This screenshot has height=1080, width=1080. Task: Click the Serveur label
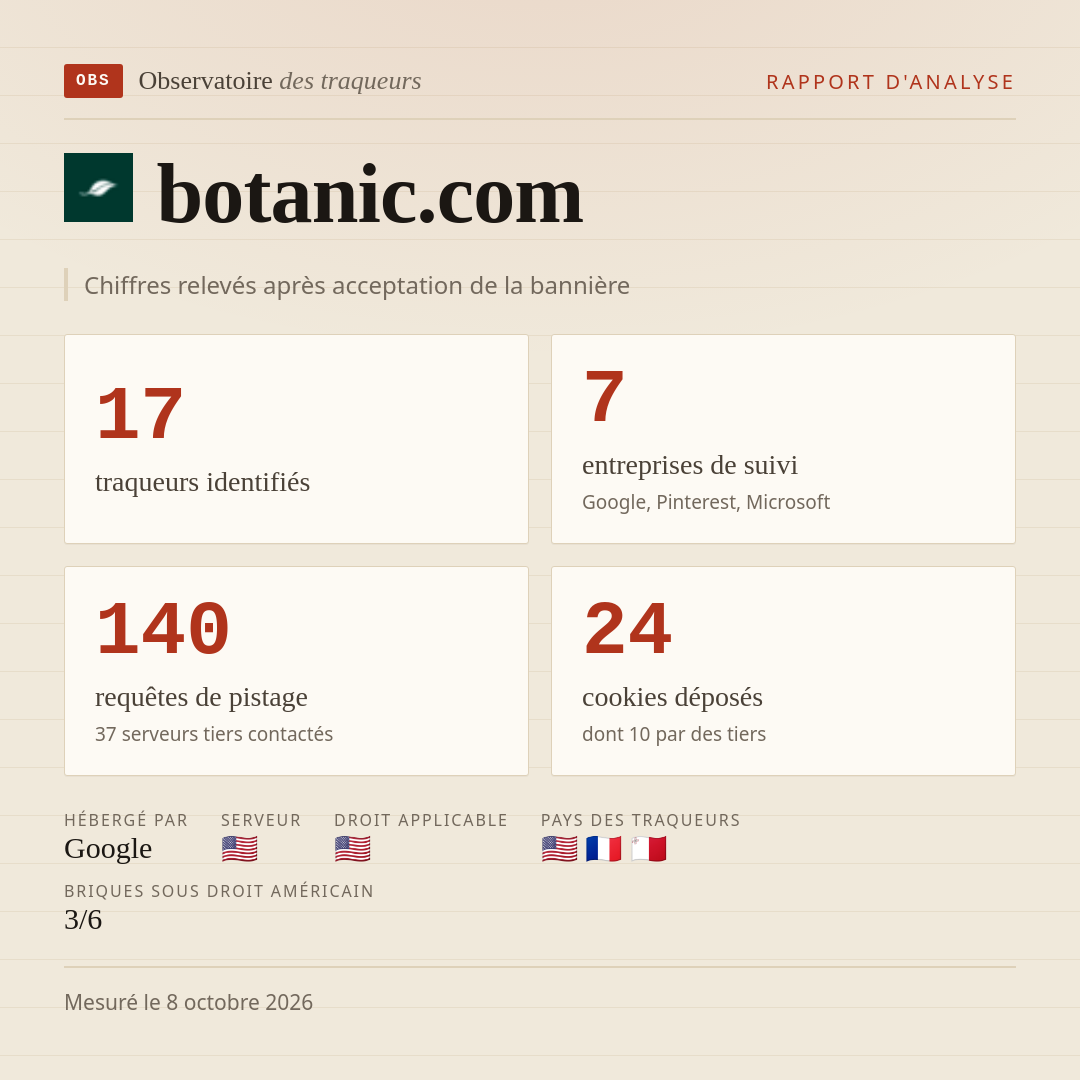pyautogui.click(x=261, y=820)
